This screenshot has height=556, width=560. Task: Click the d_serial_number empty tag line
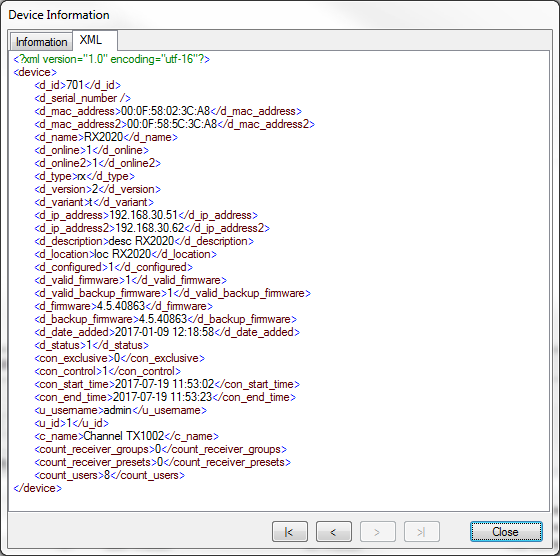click(x=82, y=98)
